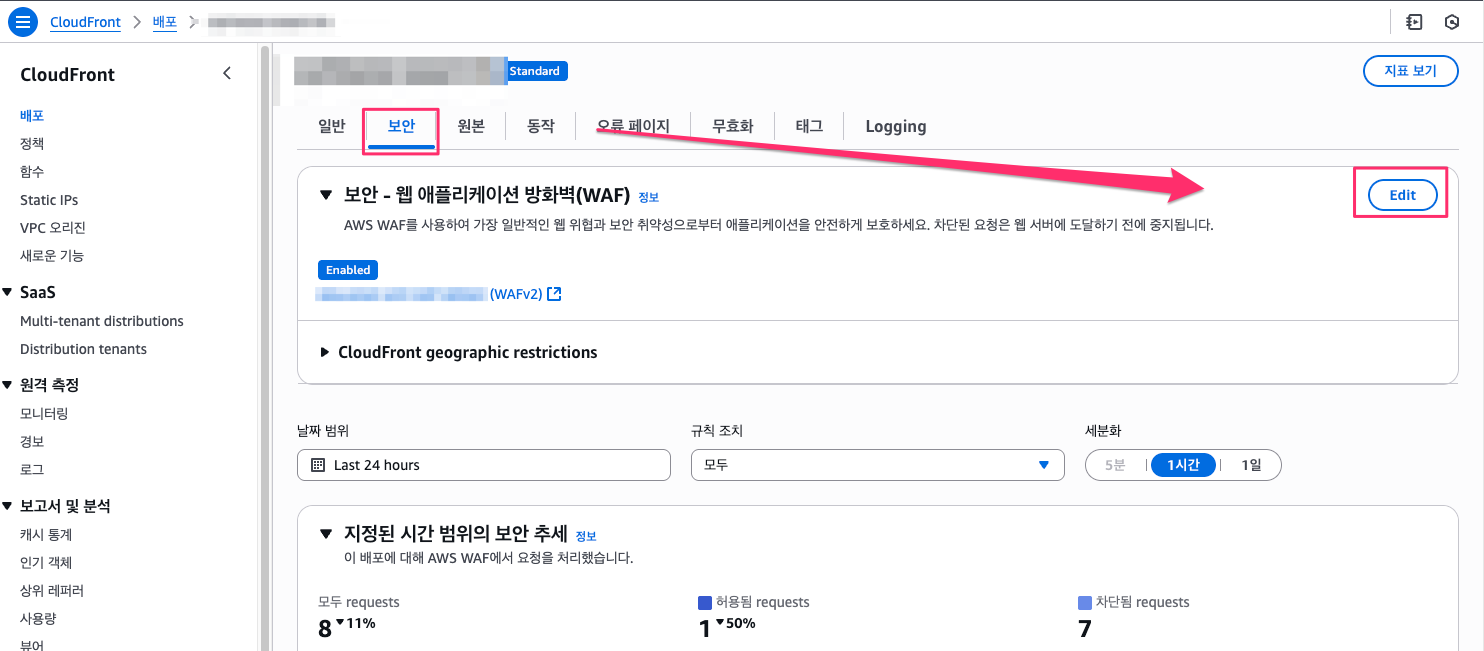Select the 1시간 granularity option
Viewport: 1484px width, 651px height.
(1183, 465)
